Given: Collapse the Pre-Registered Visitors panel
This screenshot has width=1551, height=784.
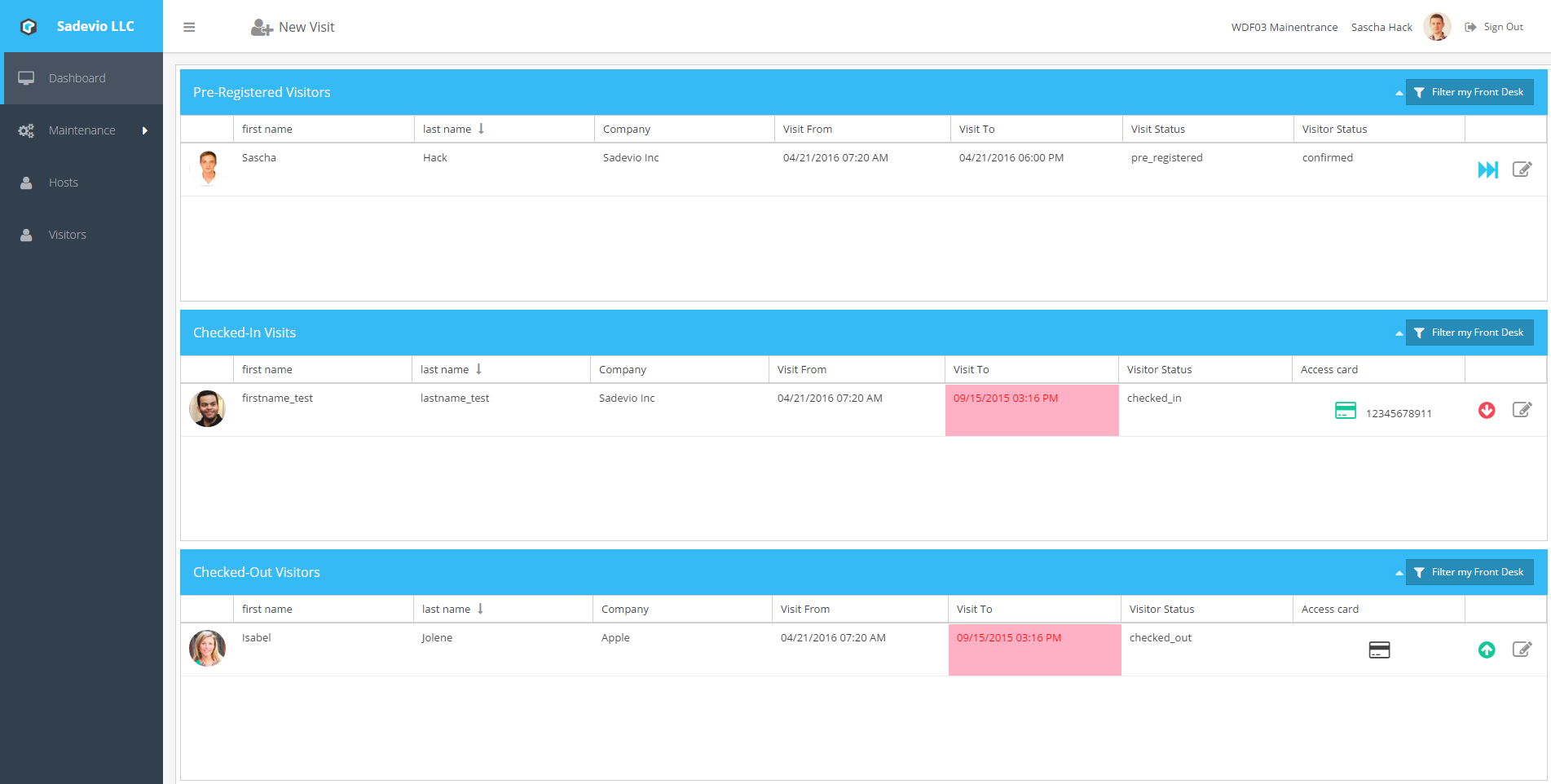Looking at the screenshot, I should click(x=1399, y=93).
